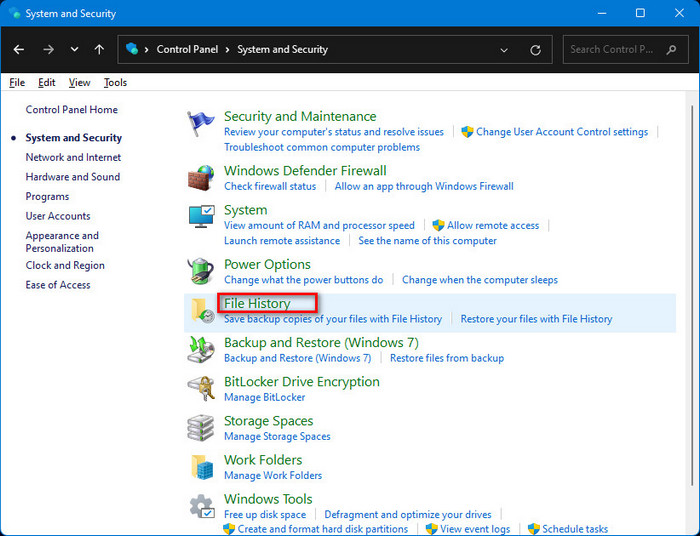
Task: Click Save backup copies of your files link
Action: (x=333, y=319)
